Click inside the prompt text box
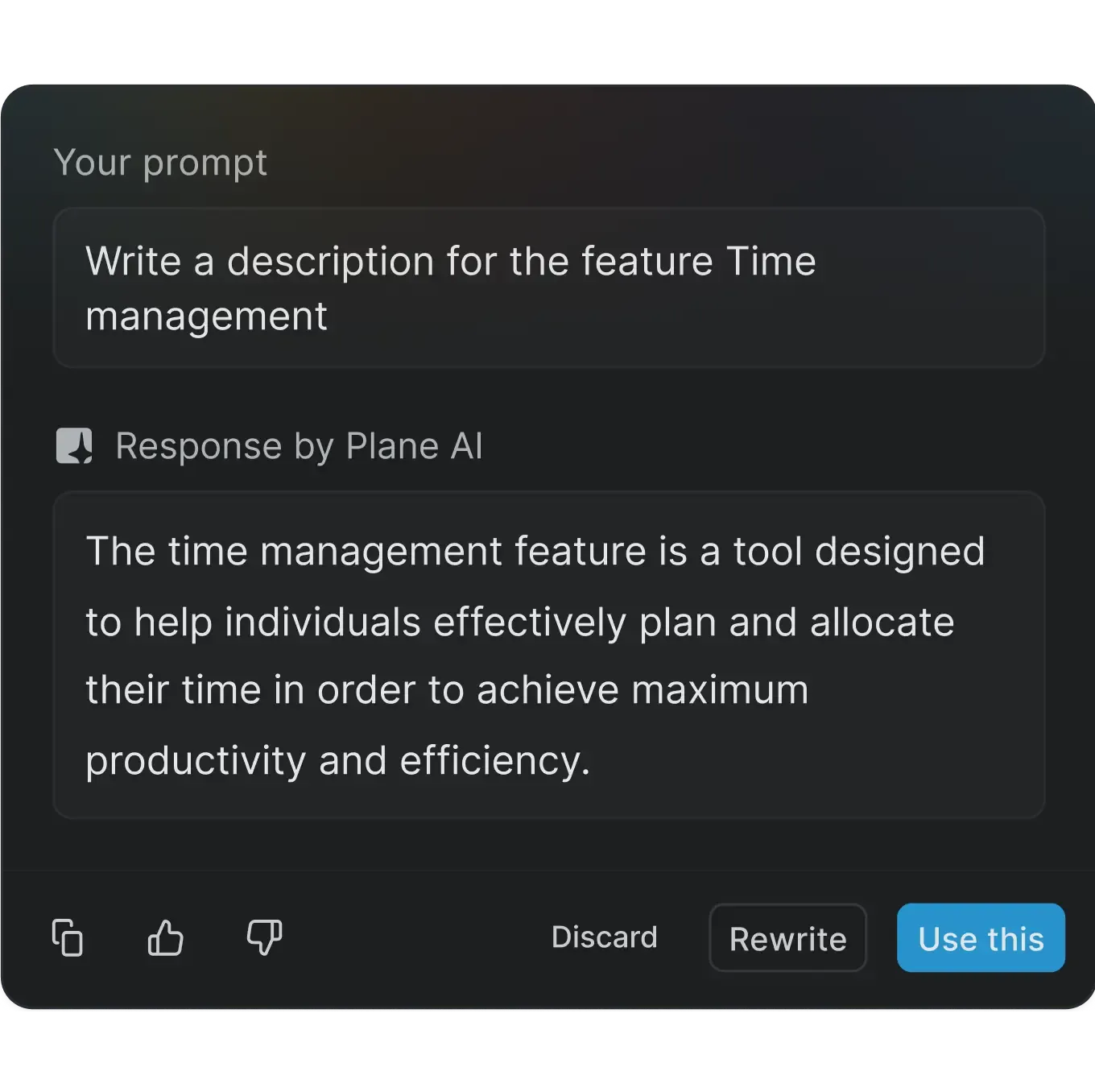The width and height of the screenshot is (1095, 1092). pyautogui.click(x=547, y=287)
